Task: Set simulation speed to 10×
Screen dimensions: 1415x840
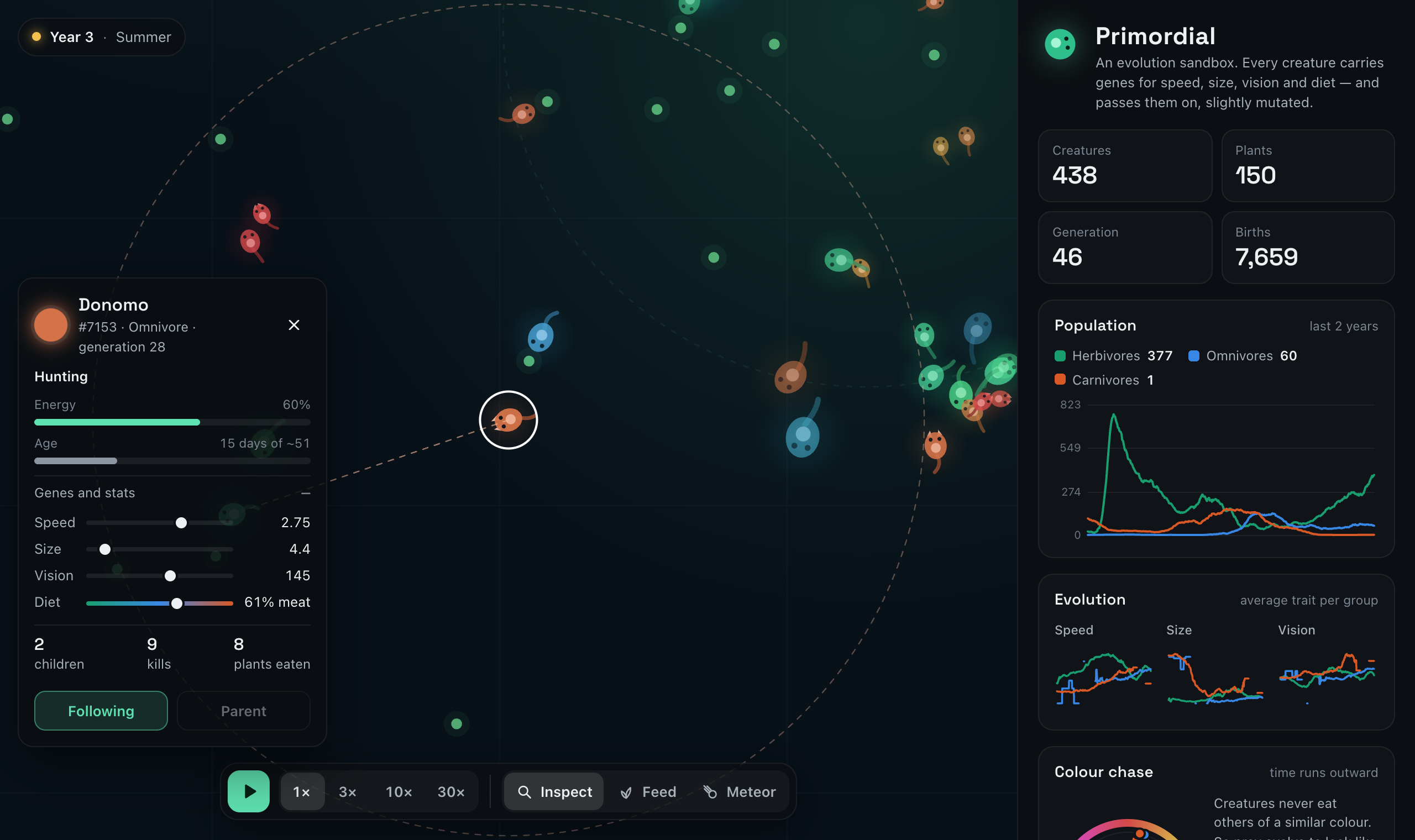Action: point(399,791)
